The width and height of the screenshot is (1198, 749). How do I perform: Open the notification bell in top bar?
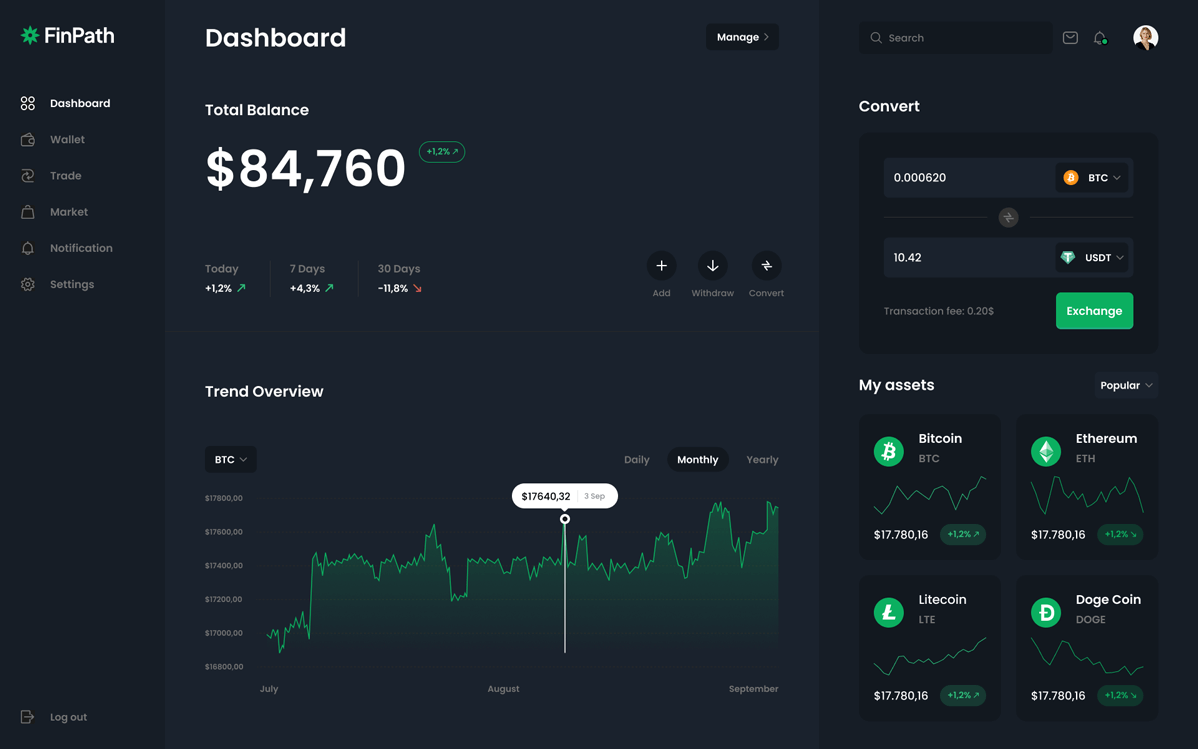click(x=1100, y=38)
